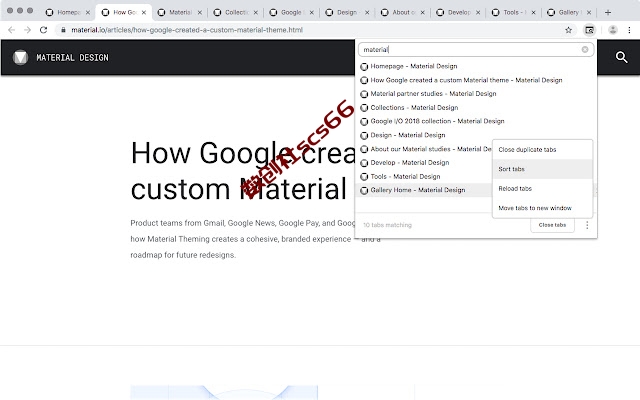The width and height of the screenshot is (640, 400).
Task: View site lock information in address bar
Action: [63, 30]
